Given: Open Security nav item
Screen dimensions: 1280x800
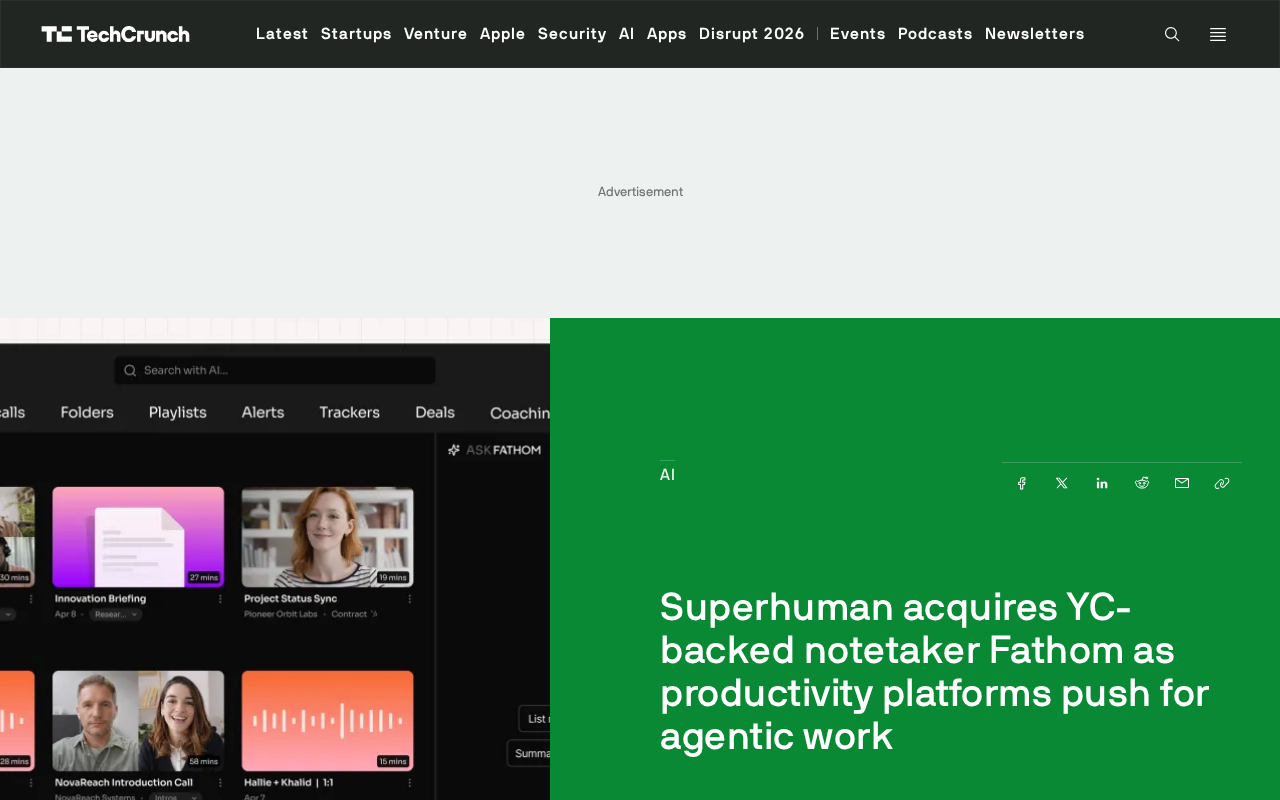Looking at the screenshot, I should coord(572,34).
